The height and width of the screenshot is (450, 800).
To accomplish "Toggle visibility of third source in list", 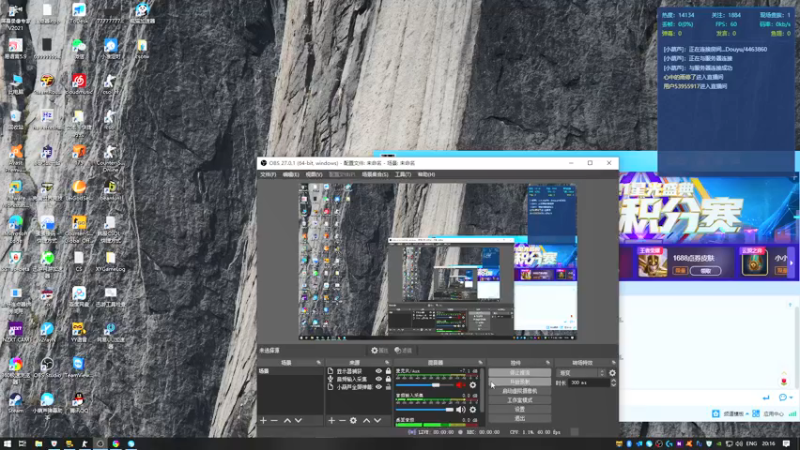I will pos(379,387).
